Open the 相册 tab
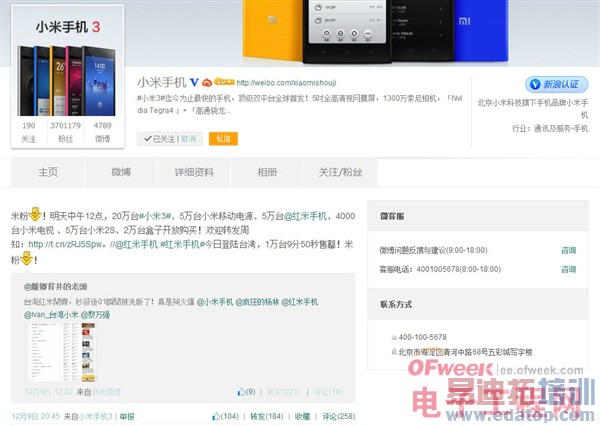600x426 pixels. point(267,172)
